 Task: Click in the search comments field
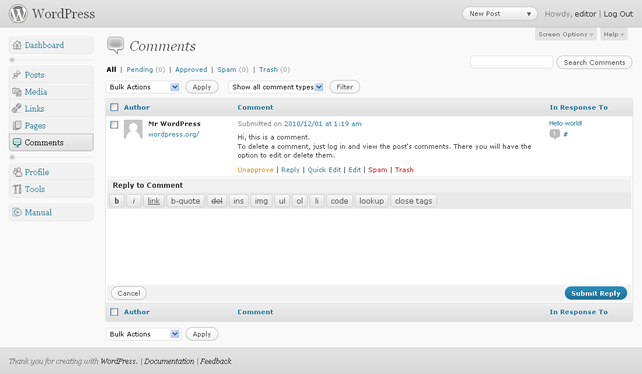tap(511, 62)
